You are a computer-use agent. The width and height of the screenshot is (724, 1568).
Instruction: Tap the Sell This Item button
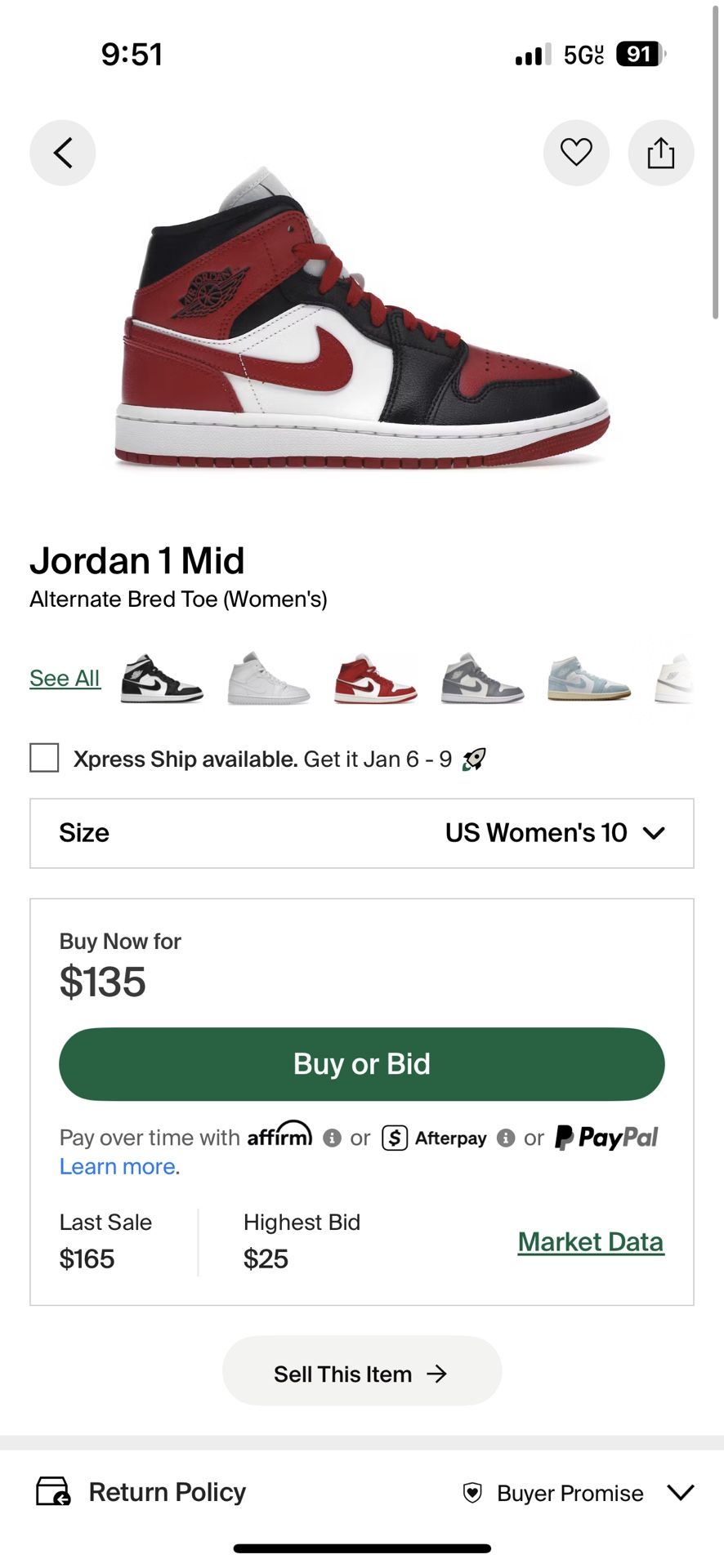361,1374
